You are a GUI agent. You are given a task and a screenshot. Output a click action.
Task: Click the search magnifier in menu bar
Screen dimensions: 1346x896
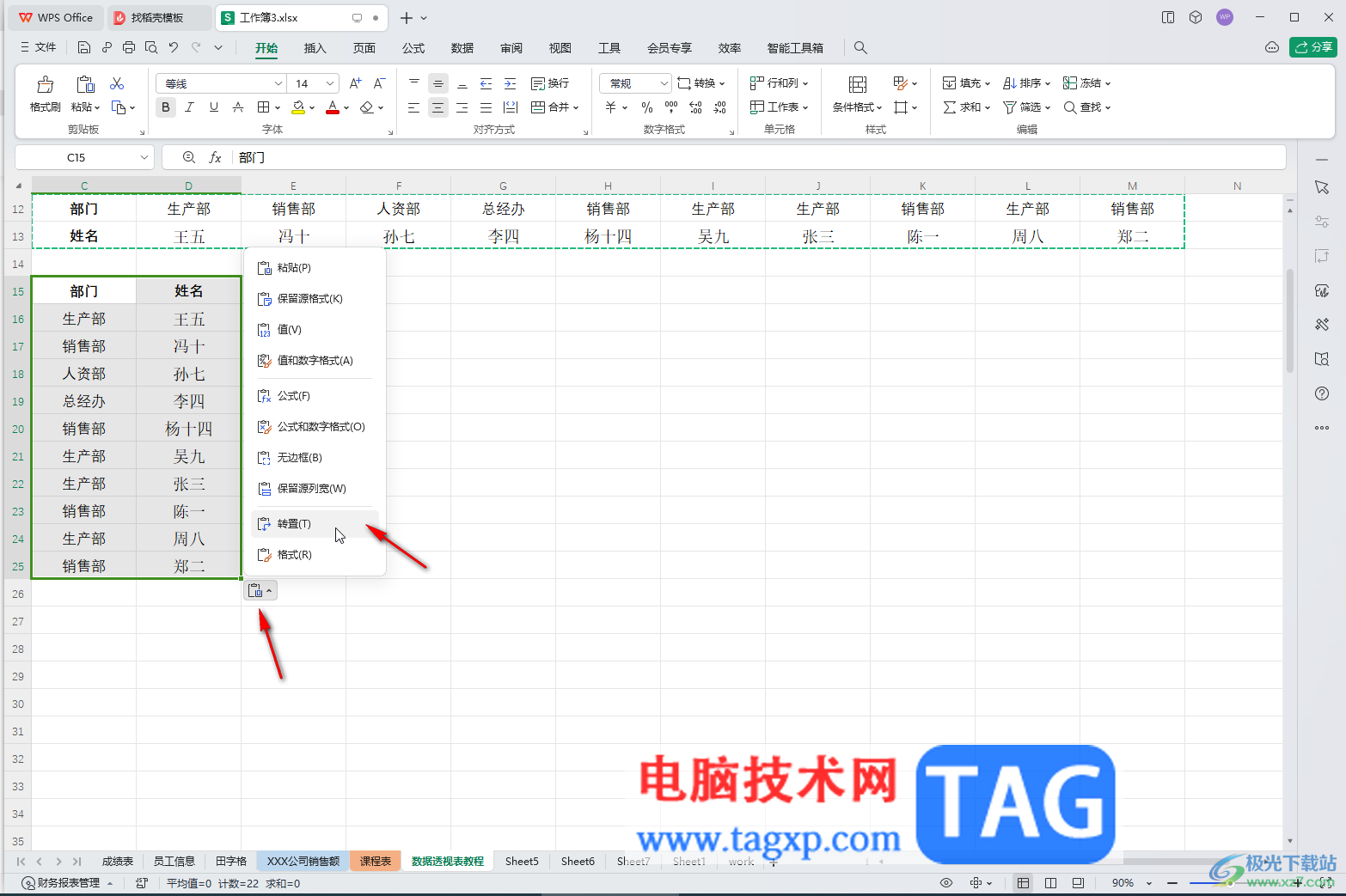click(x=860, y=48)
